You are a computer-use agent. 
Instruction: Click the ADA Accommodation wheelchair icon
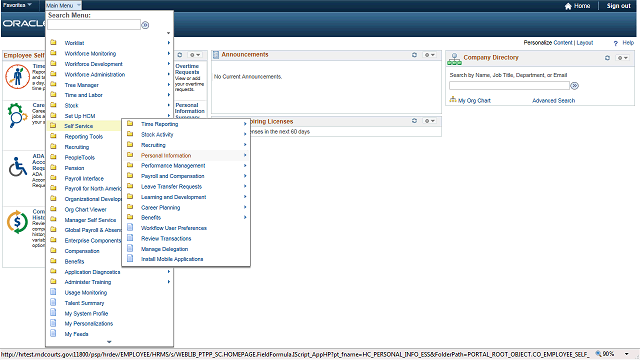[18, 167]
